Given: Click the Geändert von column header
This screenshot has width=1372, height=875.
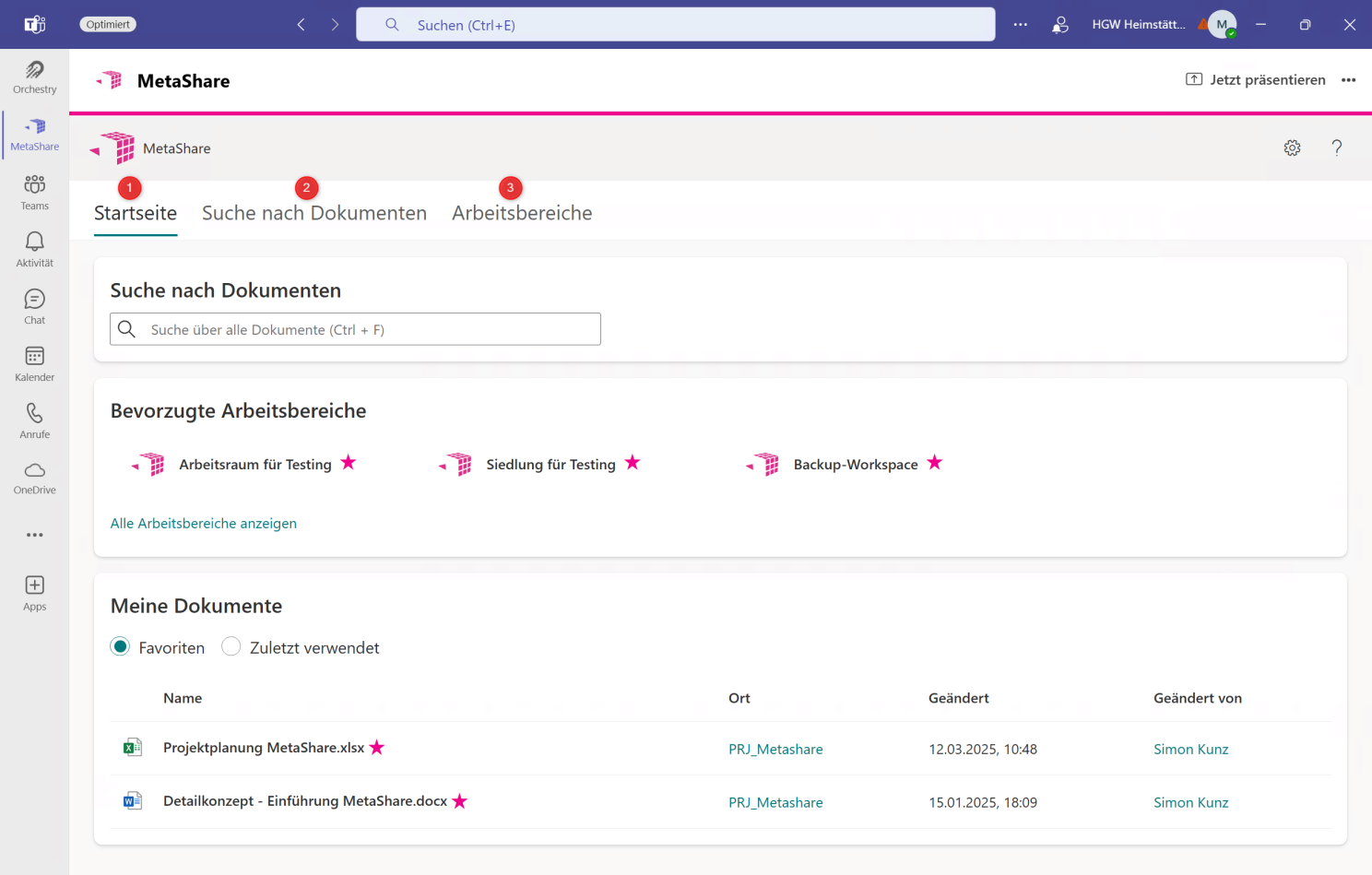Looking at the screenshot, I should point(1198,698).
